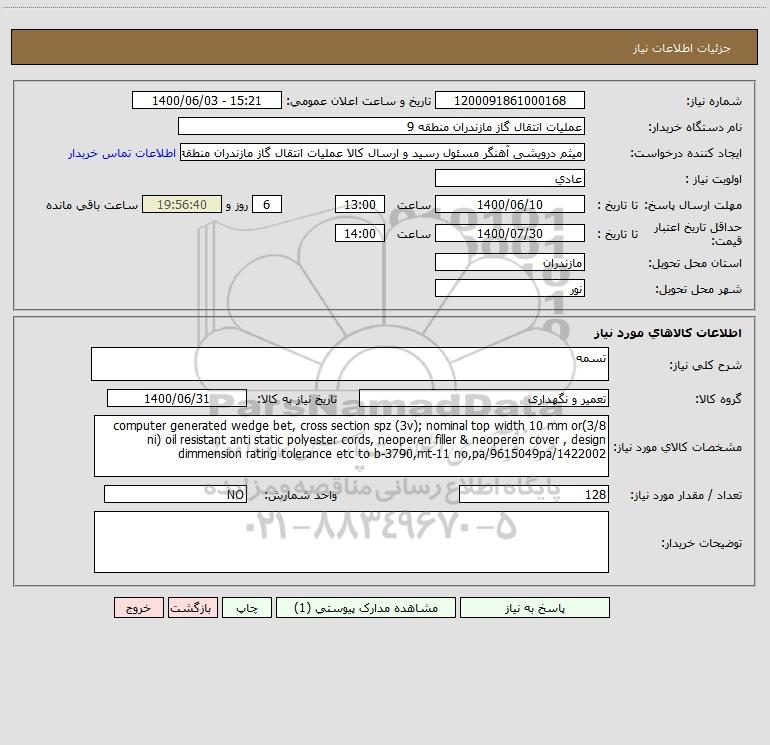Click the request creator name field
Viewport: 770px width, 745px height.
382,153
